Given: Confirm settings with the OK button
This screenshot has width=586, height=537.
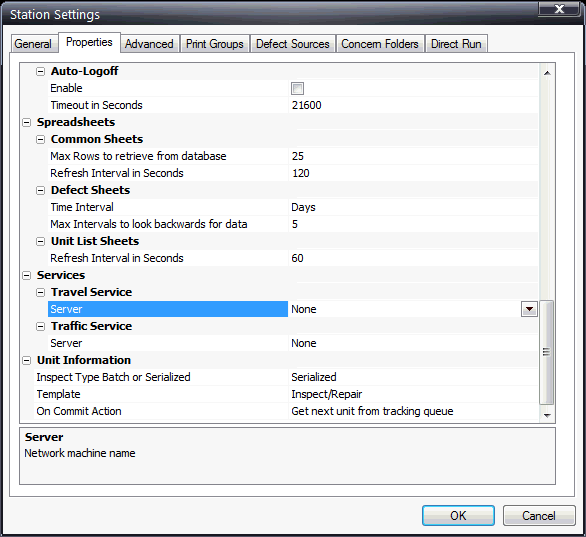Looking at the screenshot, I should pyautogui.click(x=458, y=516).
